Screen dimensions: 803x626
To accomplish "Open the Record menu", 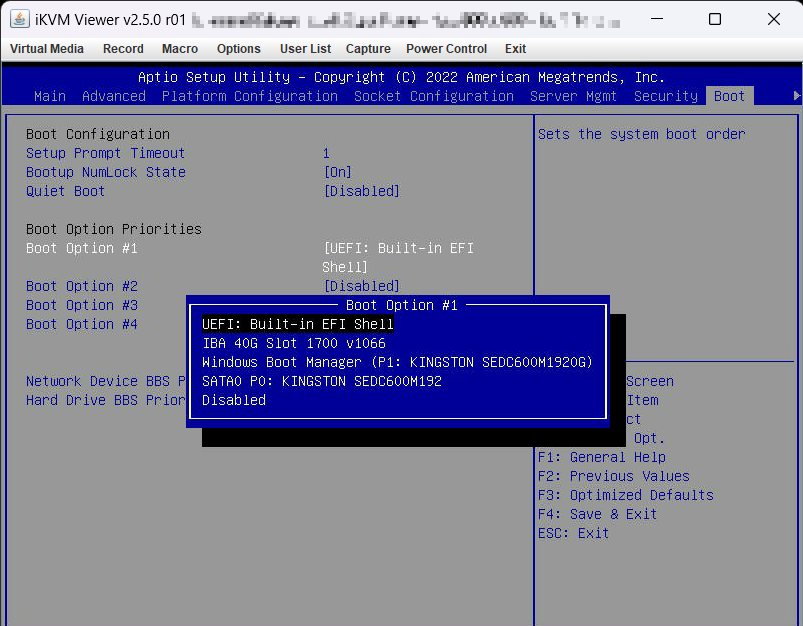I will coord(123,49).
